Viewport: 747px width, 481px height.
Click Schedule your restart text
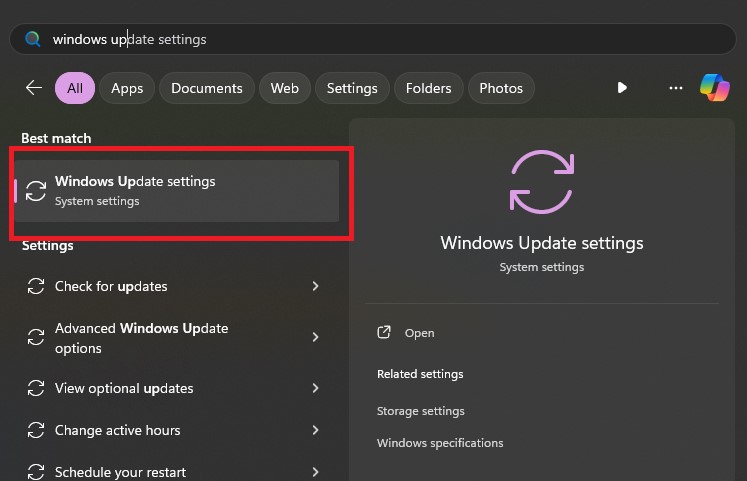120,472
